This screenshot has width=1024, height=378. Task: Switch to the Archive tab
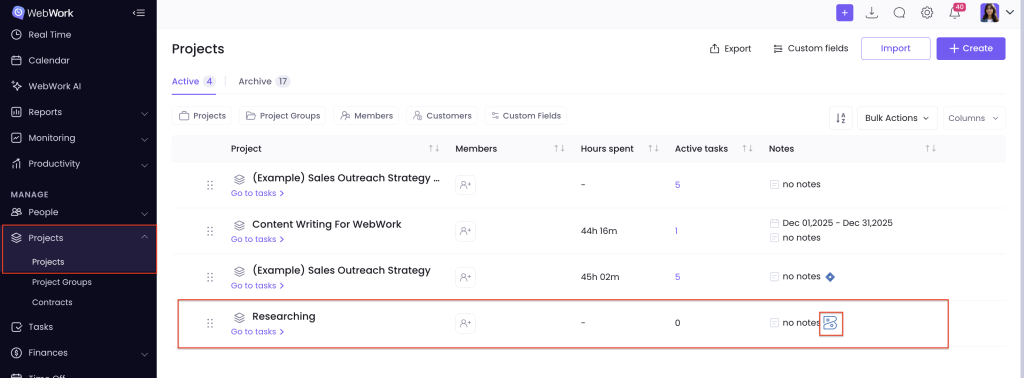(x=264, y=82)
